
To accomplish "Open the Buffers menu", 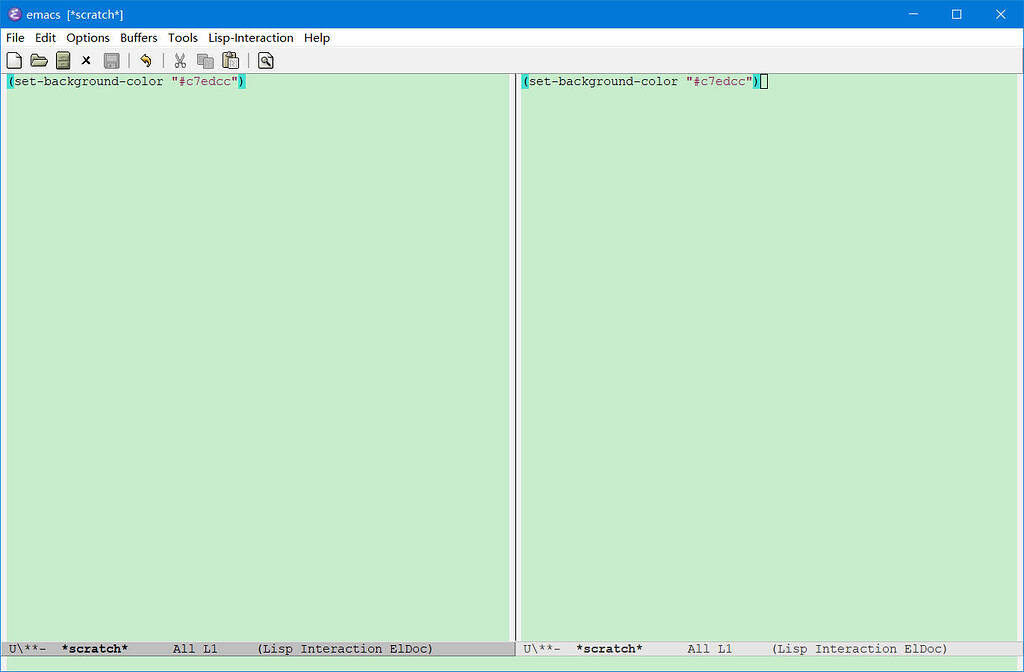I will click(138, 37).
